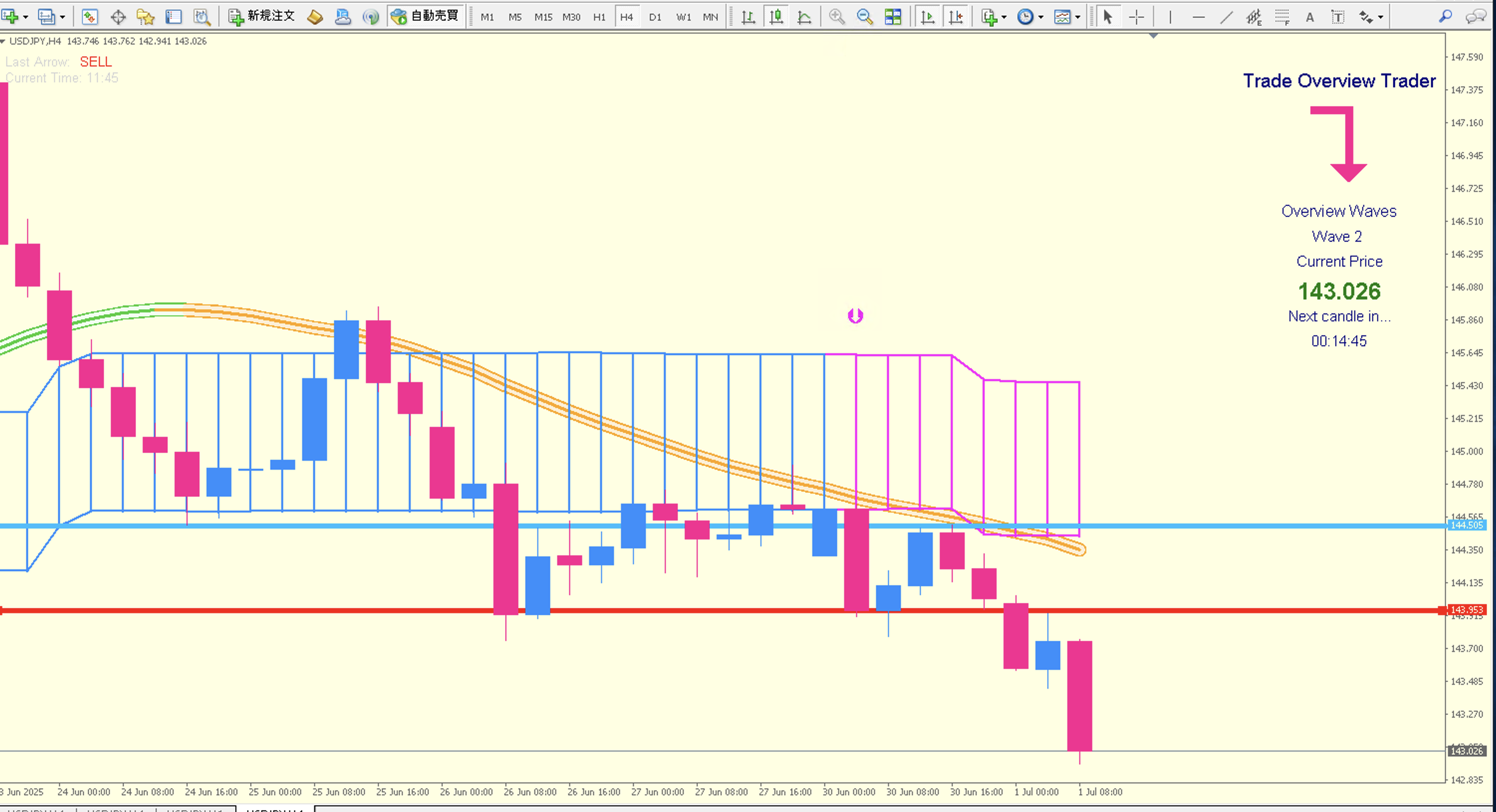
Task: Expand the periodicity clock dropdown arrow
Action: pyautogui.click(x=1041, y=17)
